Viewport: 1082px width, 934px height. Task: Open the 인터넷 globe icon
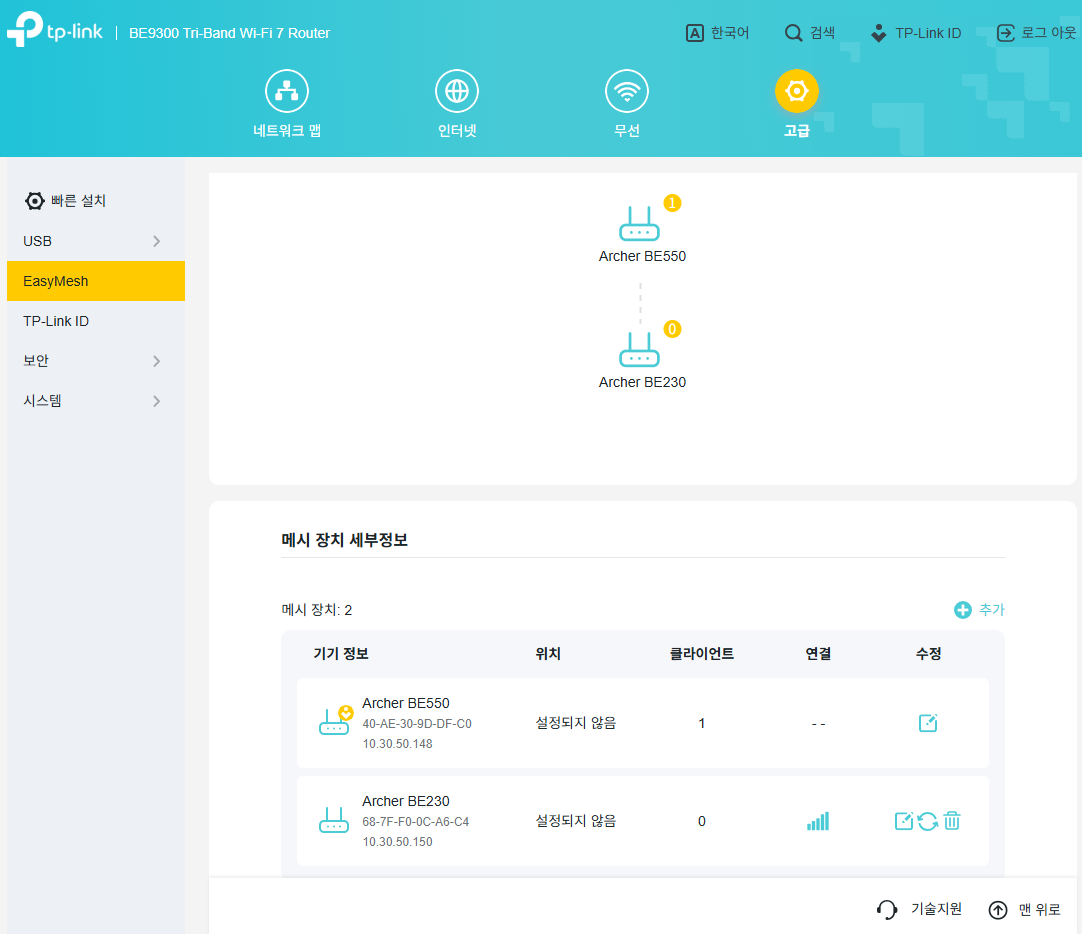coord(457,91)
